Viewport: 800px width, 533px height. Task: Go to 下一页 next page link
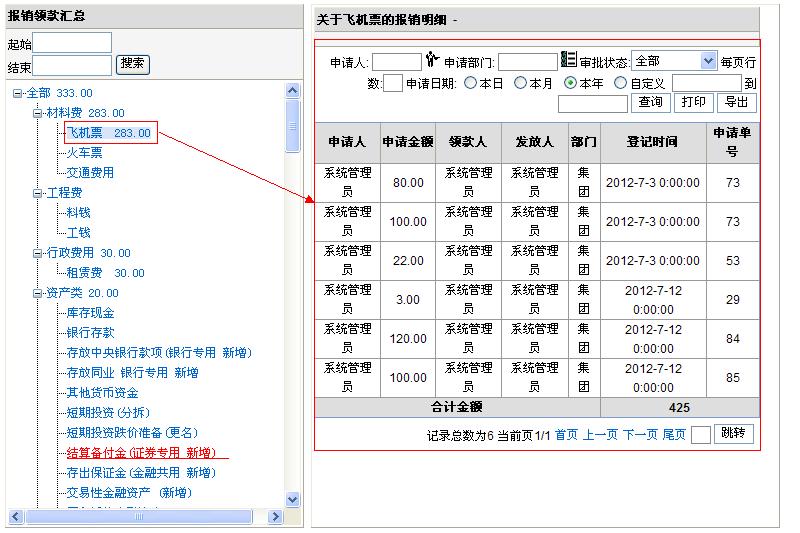tap(640, 435)
